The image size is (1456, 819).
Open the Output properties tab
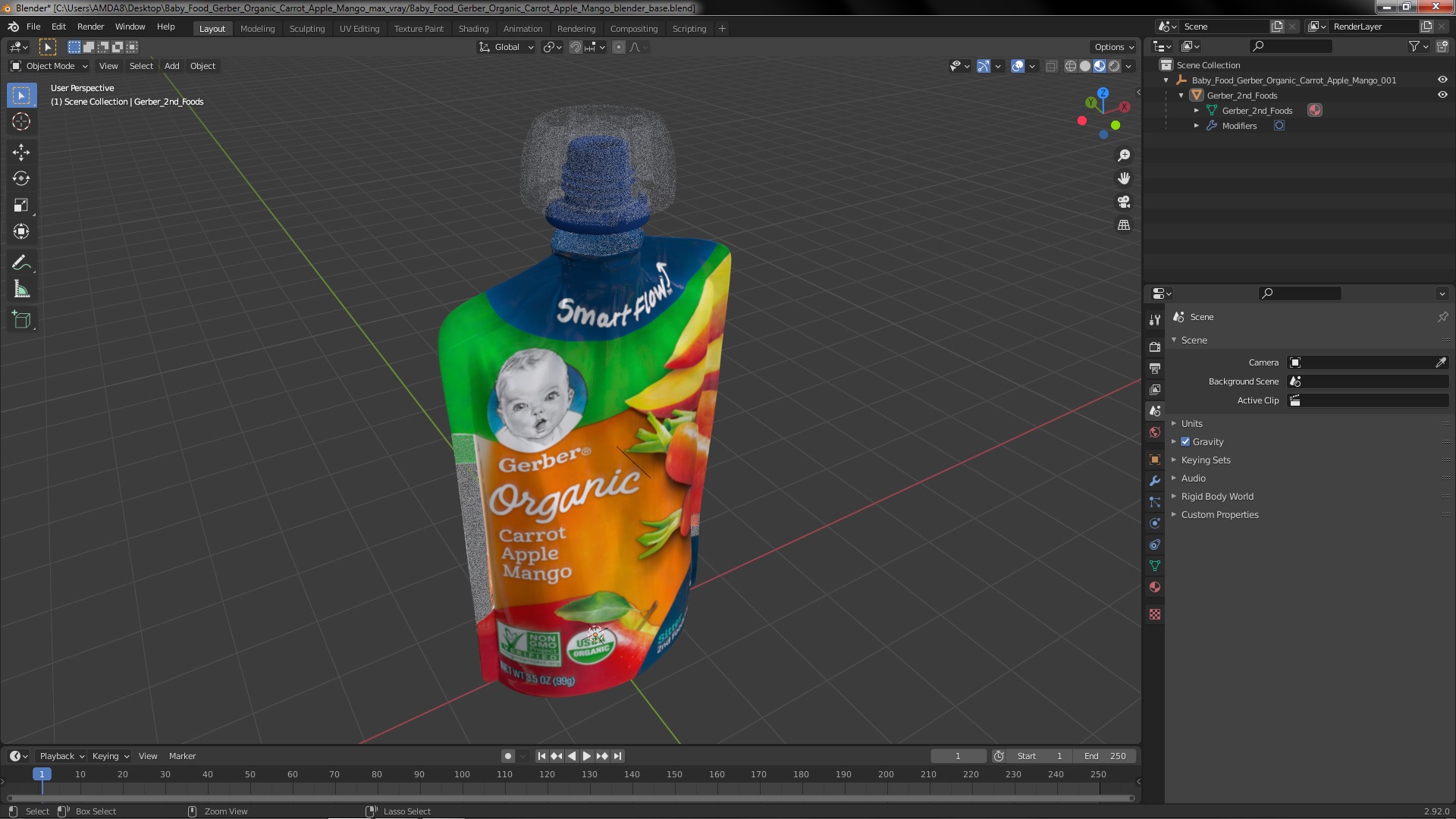pyautogui.click(x=1155, y=368)
